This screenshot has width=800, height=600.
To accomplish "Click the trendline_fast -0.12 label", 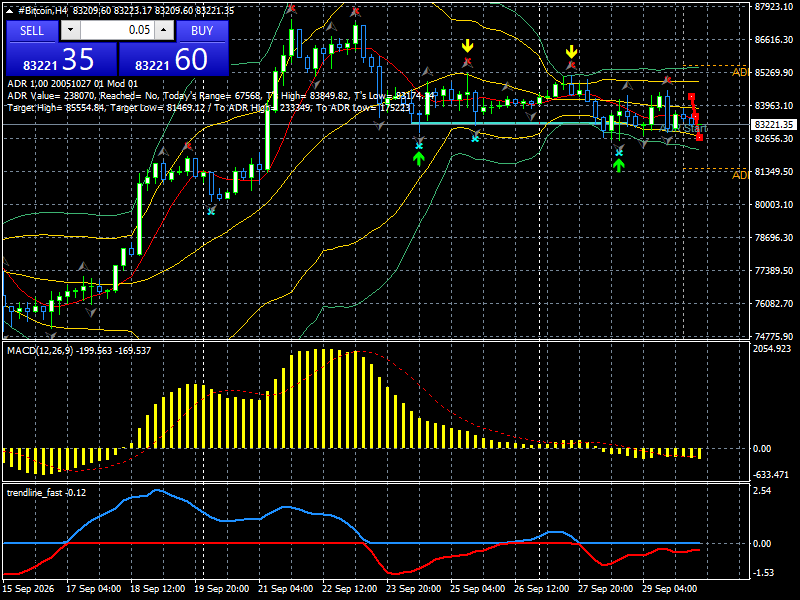I will click(x=46, y=492).
